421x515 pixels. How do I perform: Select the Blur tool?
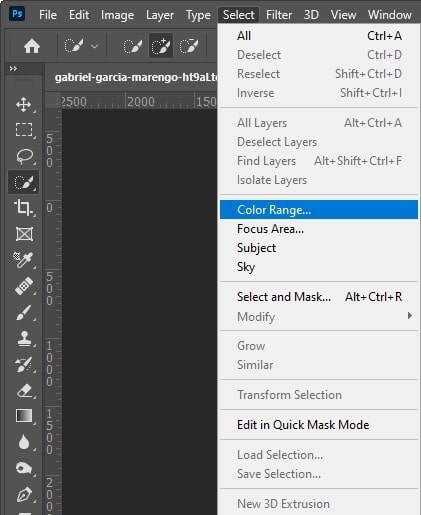24,442
